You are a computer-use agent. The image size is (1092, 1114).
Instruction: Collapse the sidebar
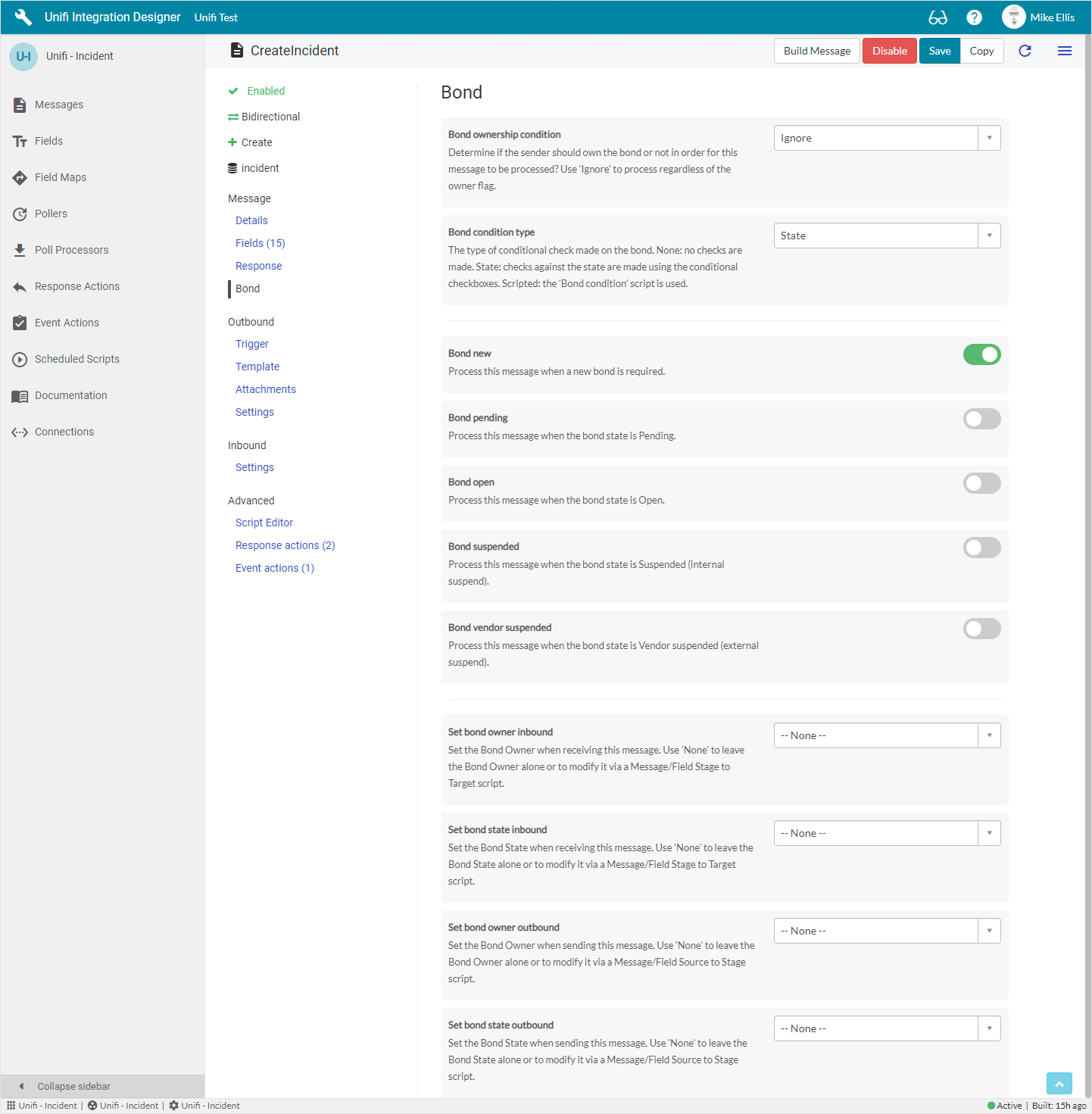[73, 1086]
